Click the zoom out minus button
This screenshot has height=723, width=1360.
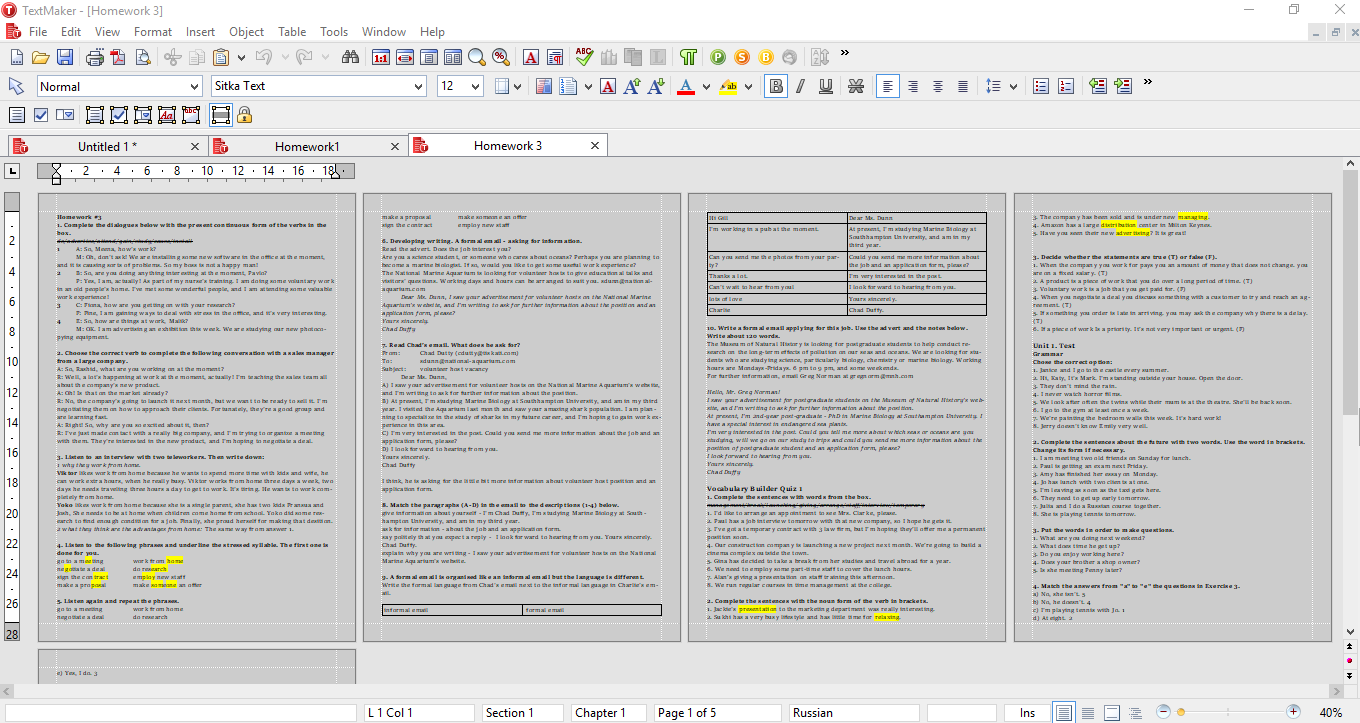coord(1163,712)
